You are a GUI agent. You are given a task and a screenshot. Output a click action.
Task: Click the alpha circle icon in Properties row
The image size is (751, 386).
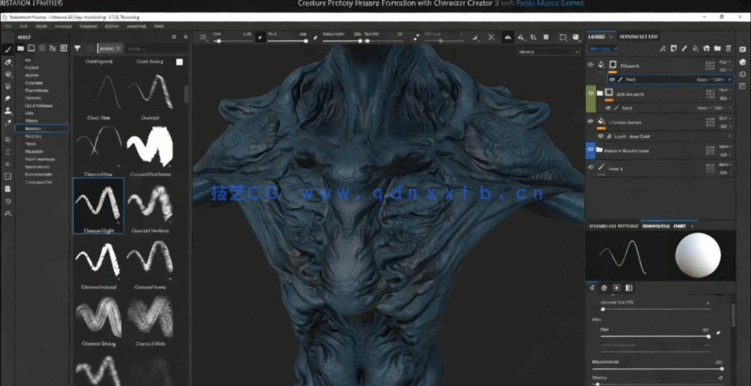tap(604, 288)
